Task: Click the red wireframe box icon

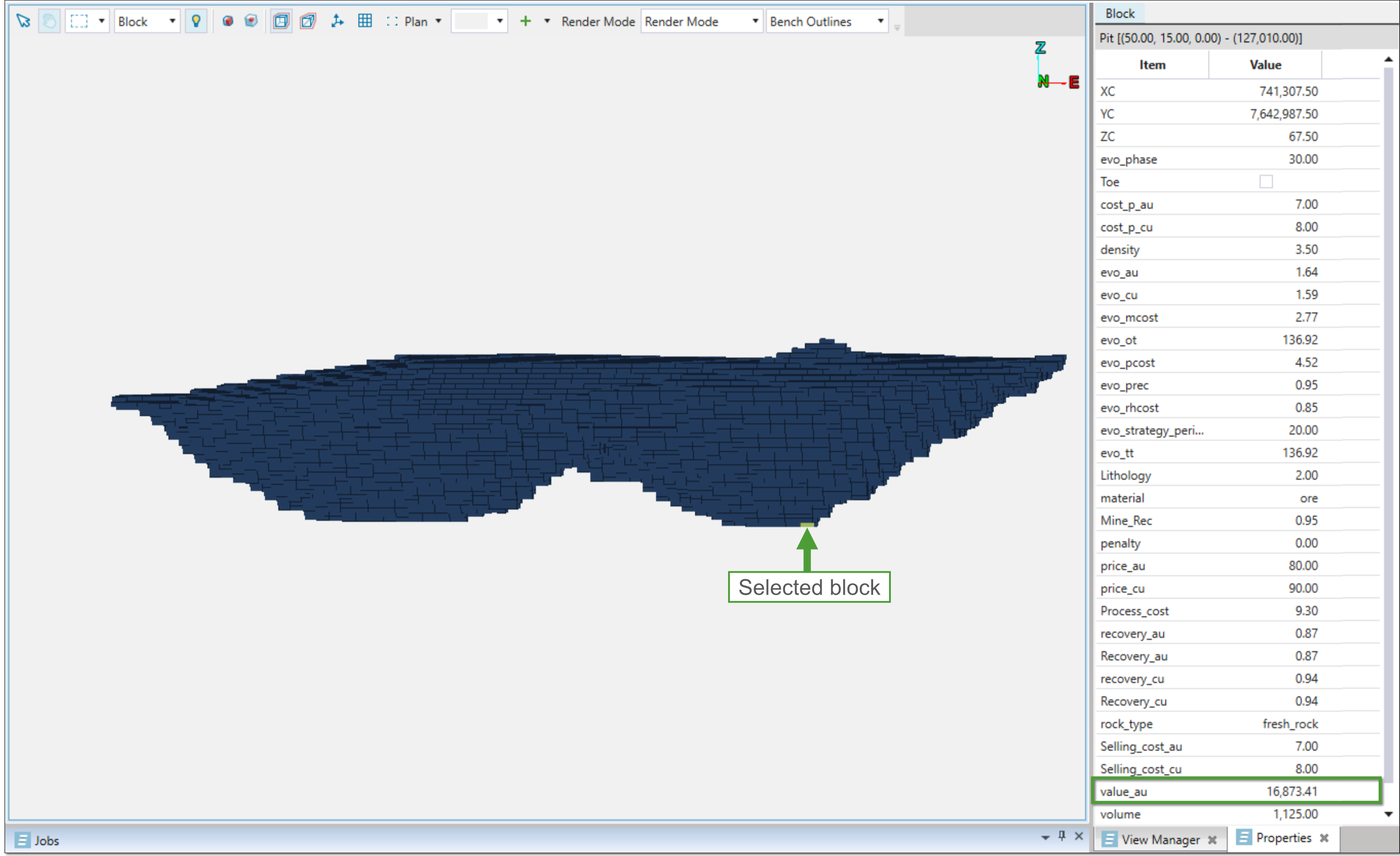Action: [308, 21]
